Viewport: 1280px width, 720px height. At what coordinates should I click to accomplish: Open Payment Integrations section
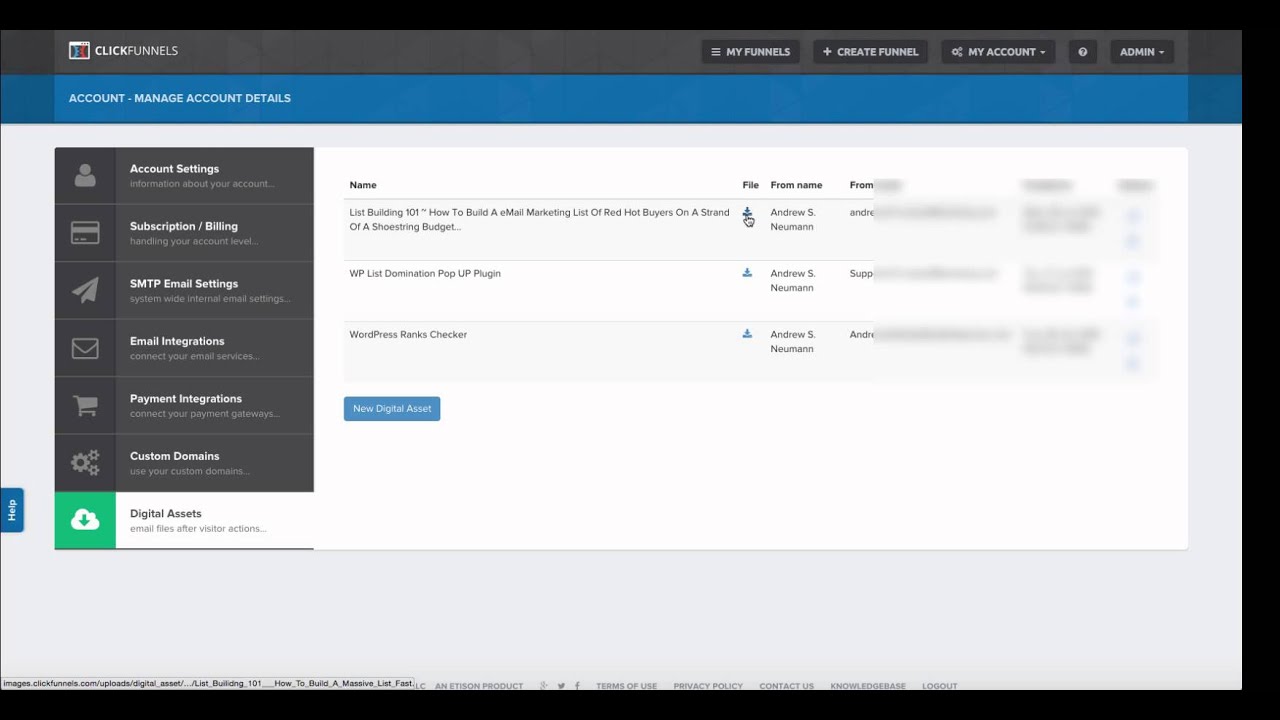click(184, 405)
